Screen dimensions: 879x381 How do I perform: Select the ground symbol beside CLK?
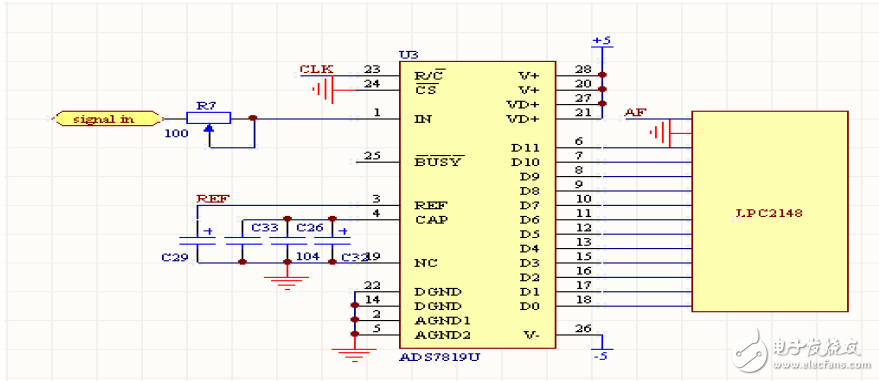(323, 90)
